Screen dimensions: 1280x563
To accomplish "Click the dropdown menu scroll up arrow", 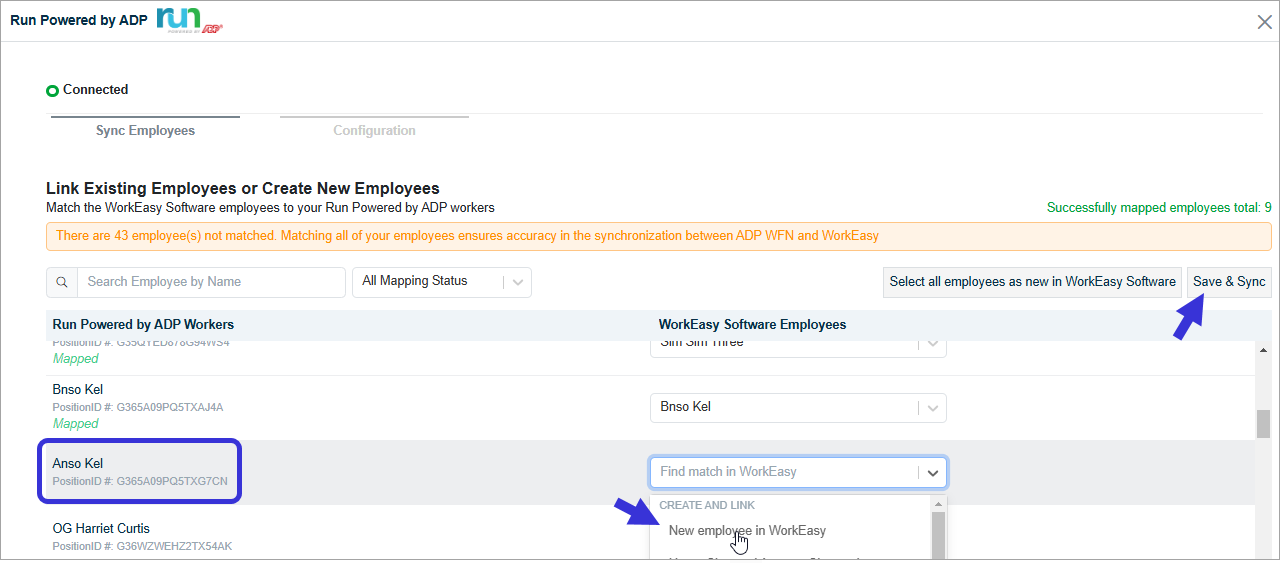I will point(938,505).
